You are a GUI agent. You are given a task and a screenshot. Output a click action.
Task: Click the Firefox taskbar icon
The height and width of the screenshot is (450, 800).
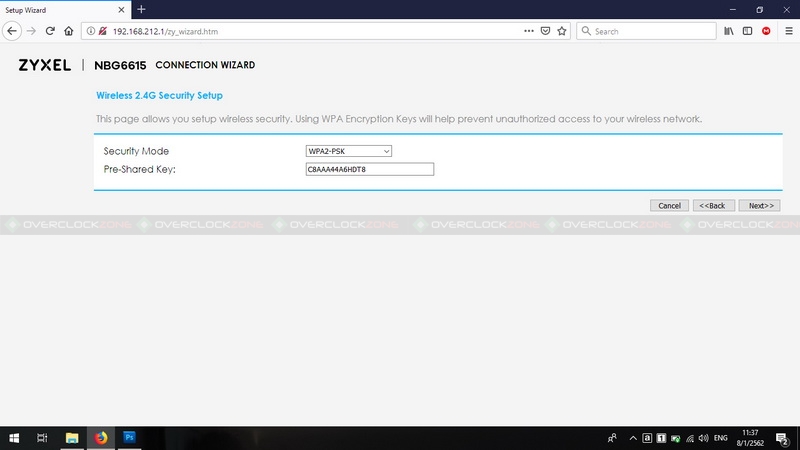pyautogui.click(x=101, y=438)
